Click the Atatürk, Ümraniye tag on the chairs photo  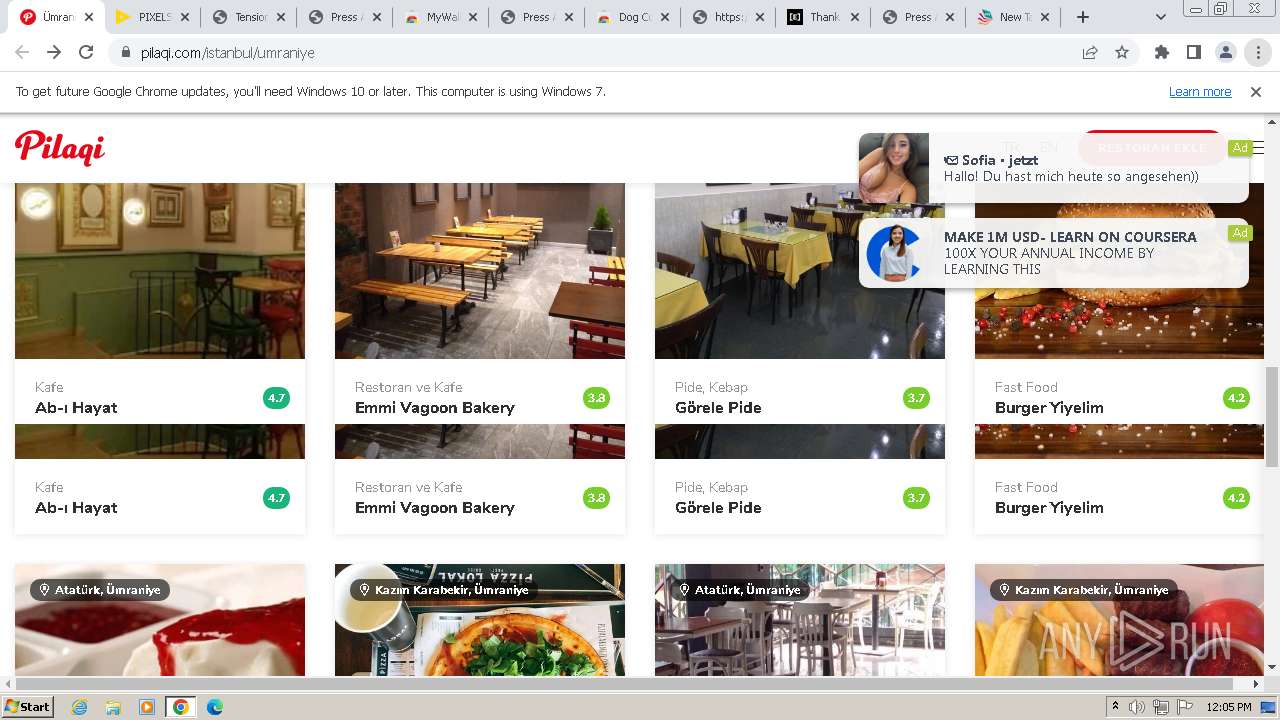pos(740,590)
